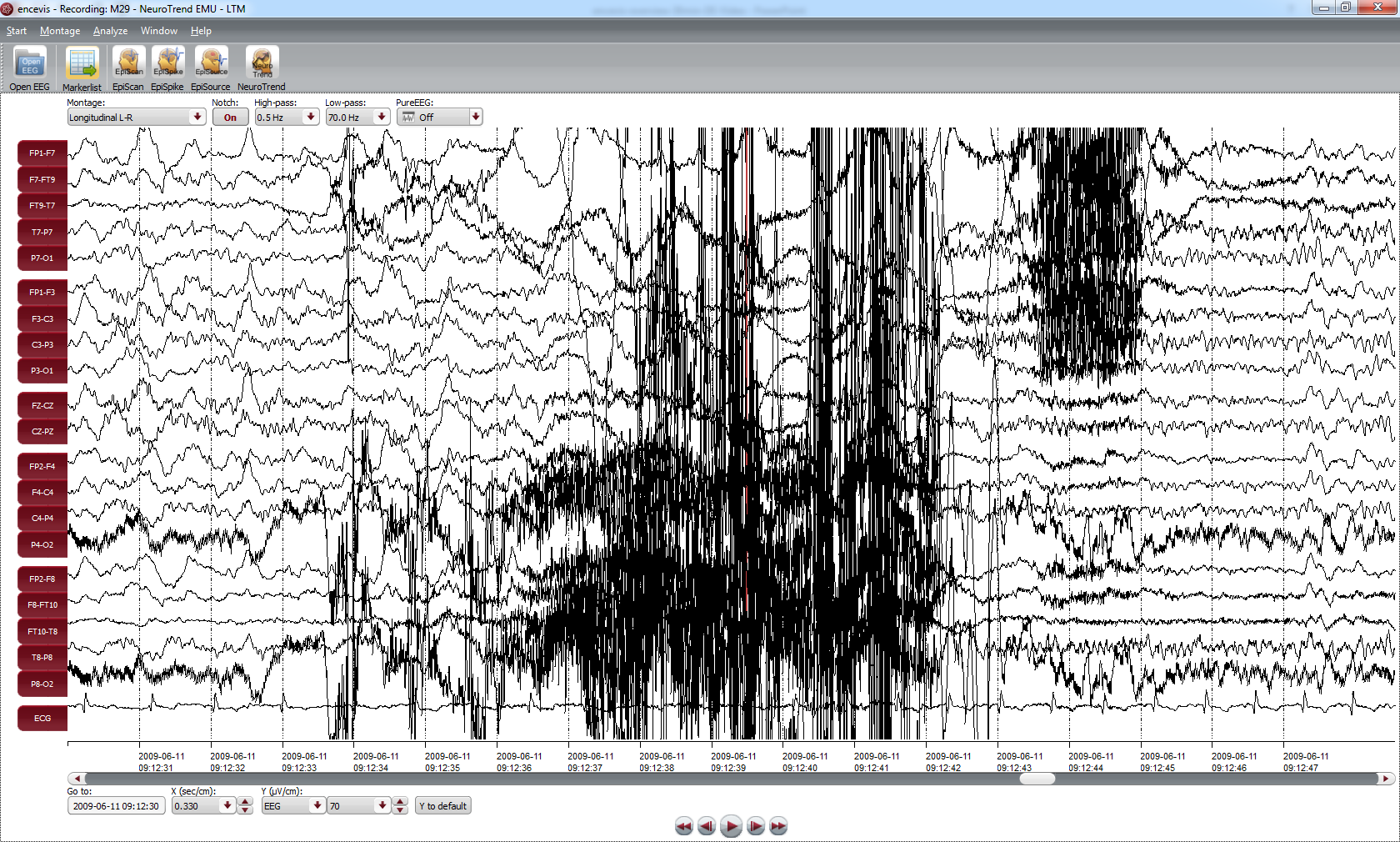Open the PureEEG Off dropdown

[438, 118]
